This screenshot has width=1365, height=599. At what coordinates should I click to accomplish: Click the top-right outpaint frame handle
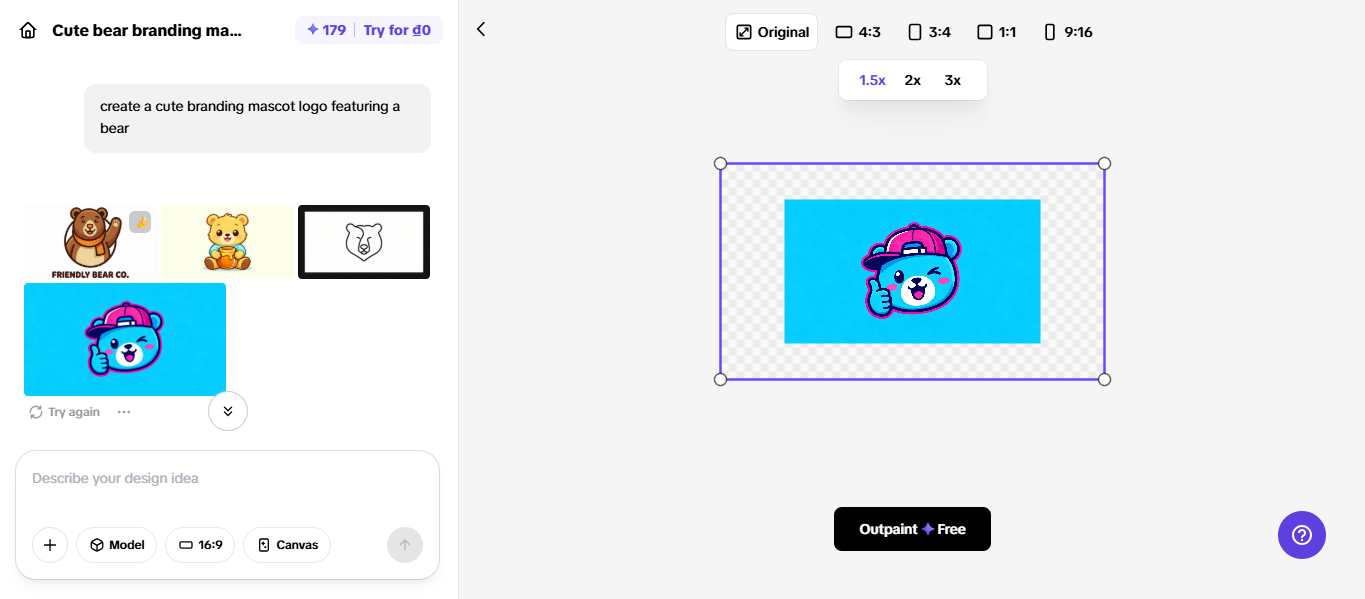click(x=1104, y=163)
